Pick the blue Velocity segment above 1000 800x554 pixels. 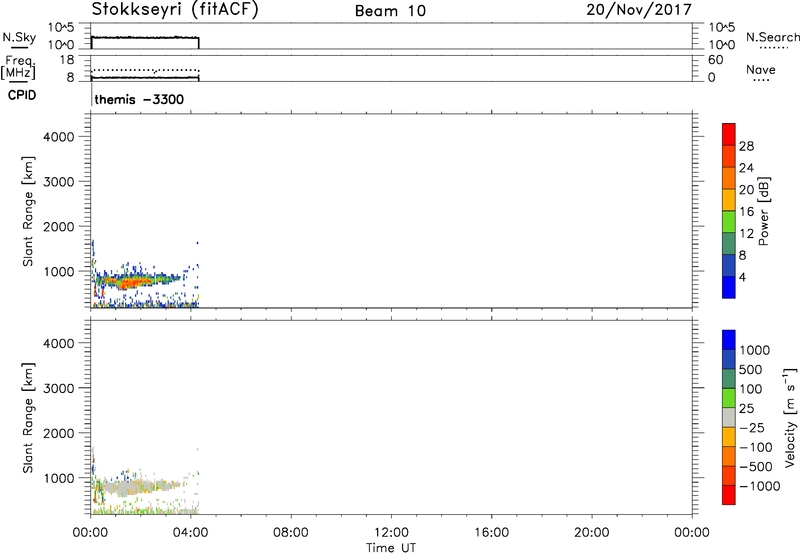pos(729,340)
